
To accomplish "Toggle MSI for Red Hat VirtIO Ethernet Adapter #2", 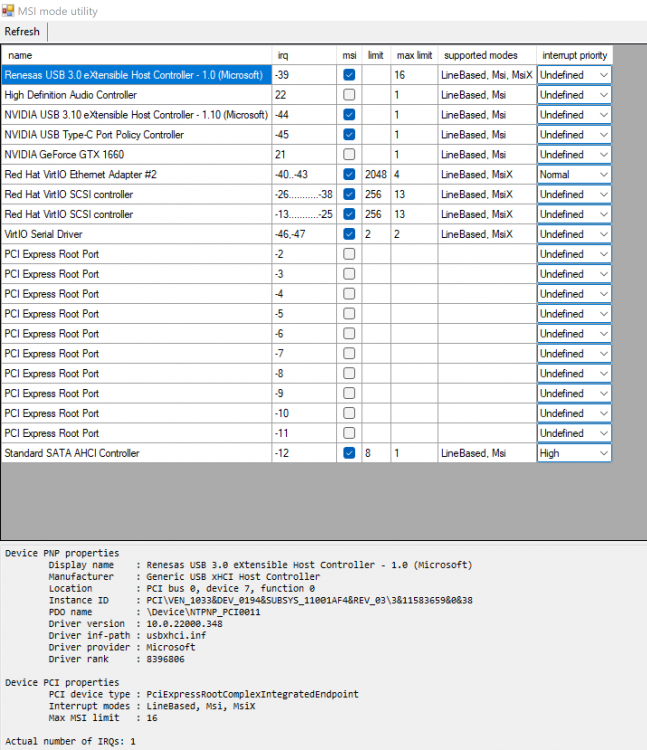I will [x=349, y=174].
